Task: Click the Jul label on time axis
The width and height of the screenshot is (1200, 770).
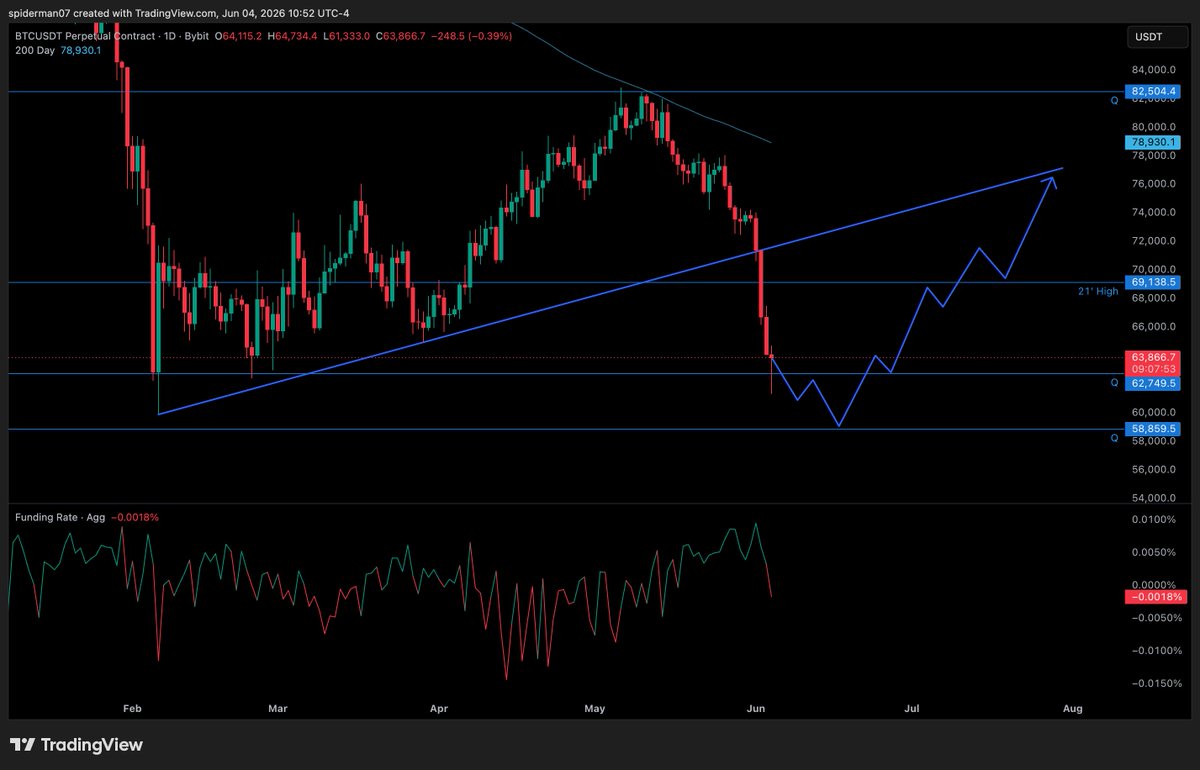Action: (912, 709)
